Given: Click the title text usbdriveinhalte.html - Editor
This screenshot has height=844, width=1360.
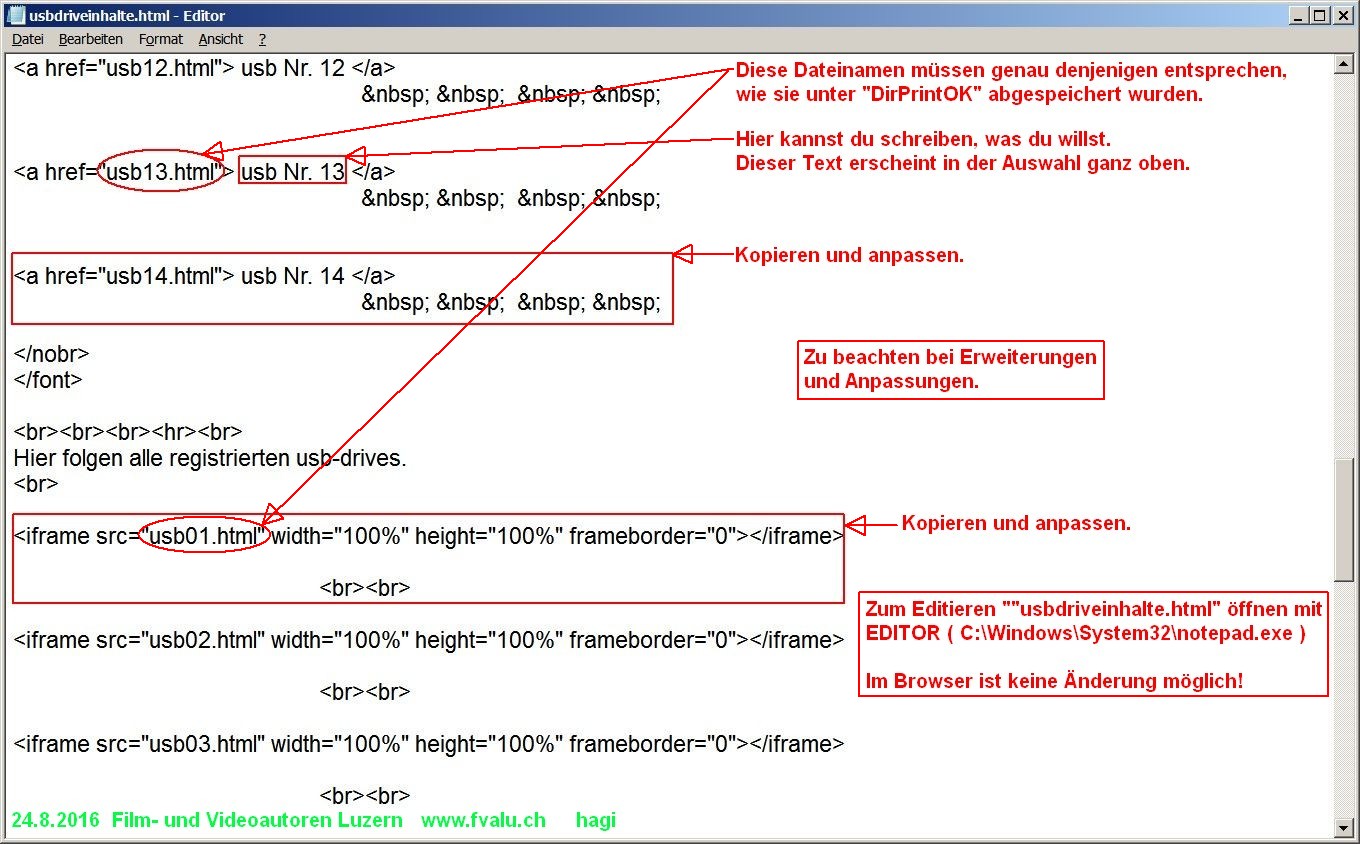Looking at the screenshot, I should point(128,15).
